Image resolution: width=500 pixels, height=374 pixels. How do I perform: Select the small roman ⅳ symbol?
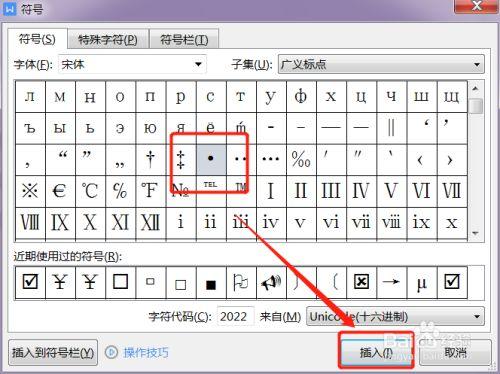[x=271, y=223]
